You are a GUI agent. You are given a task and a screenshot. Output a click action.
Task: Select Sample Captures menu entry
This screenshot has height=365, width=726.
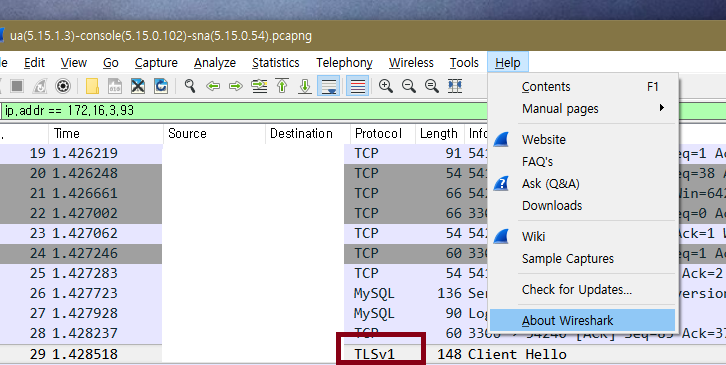click(x=583, y=258)
